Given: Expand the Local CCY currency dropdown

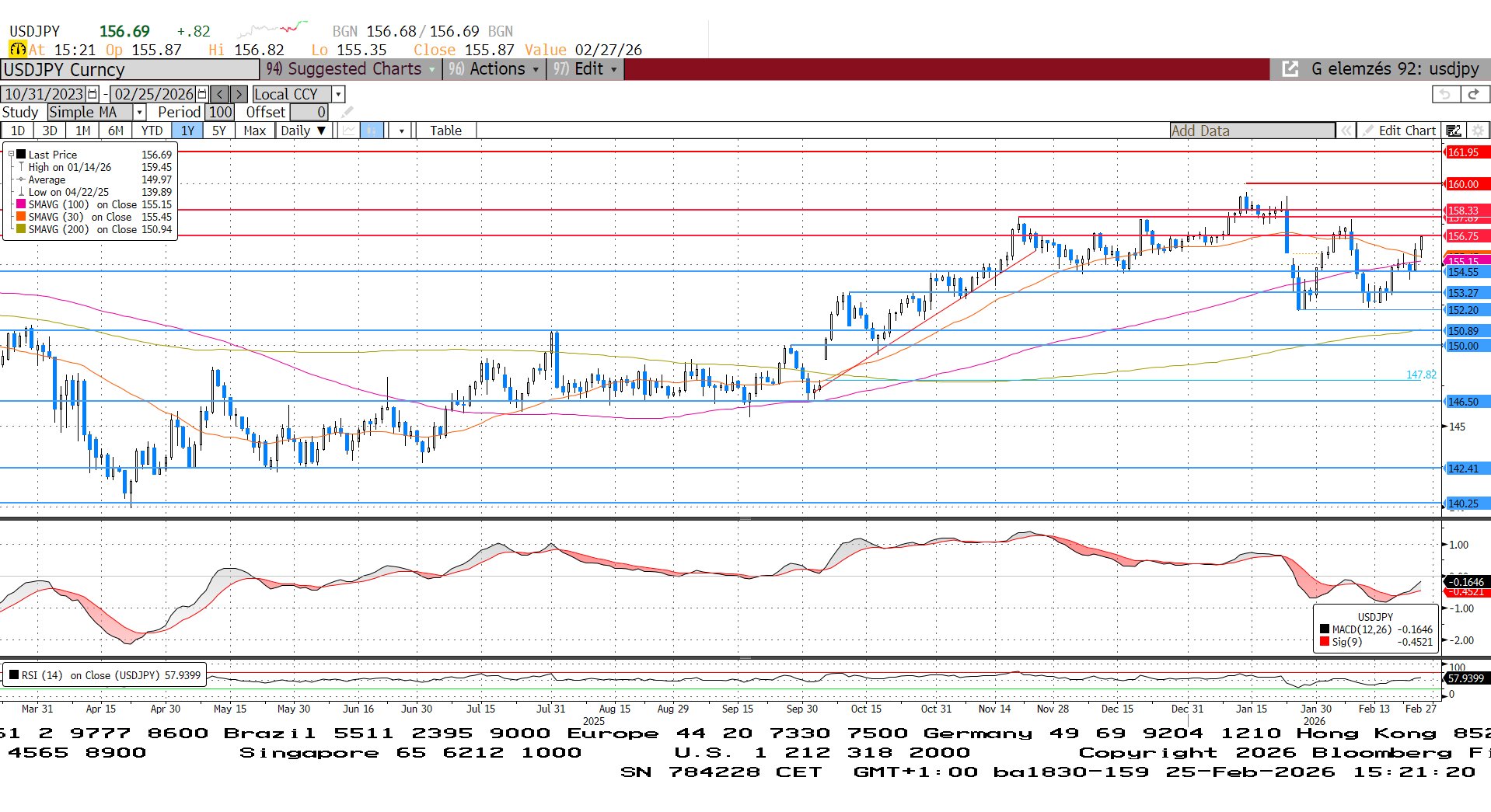Looking at the screenshot, I should click(x=338, y=94).
